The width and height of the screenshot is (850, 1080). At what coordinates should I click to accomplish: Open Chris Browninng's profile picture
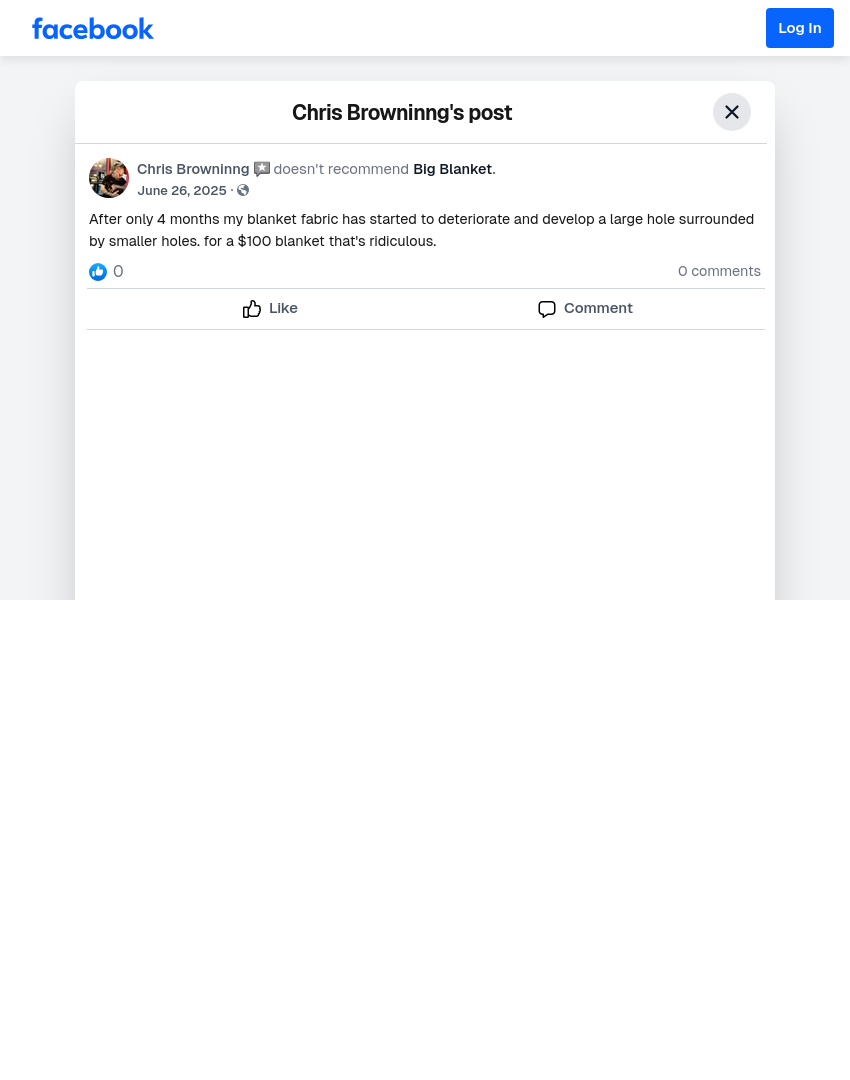tap(109, 178)
